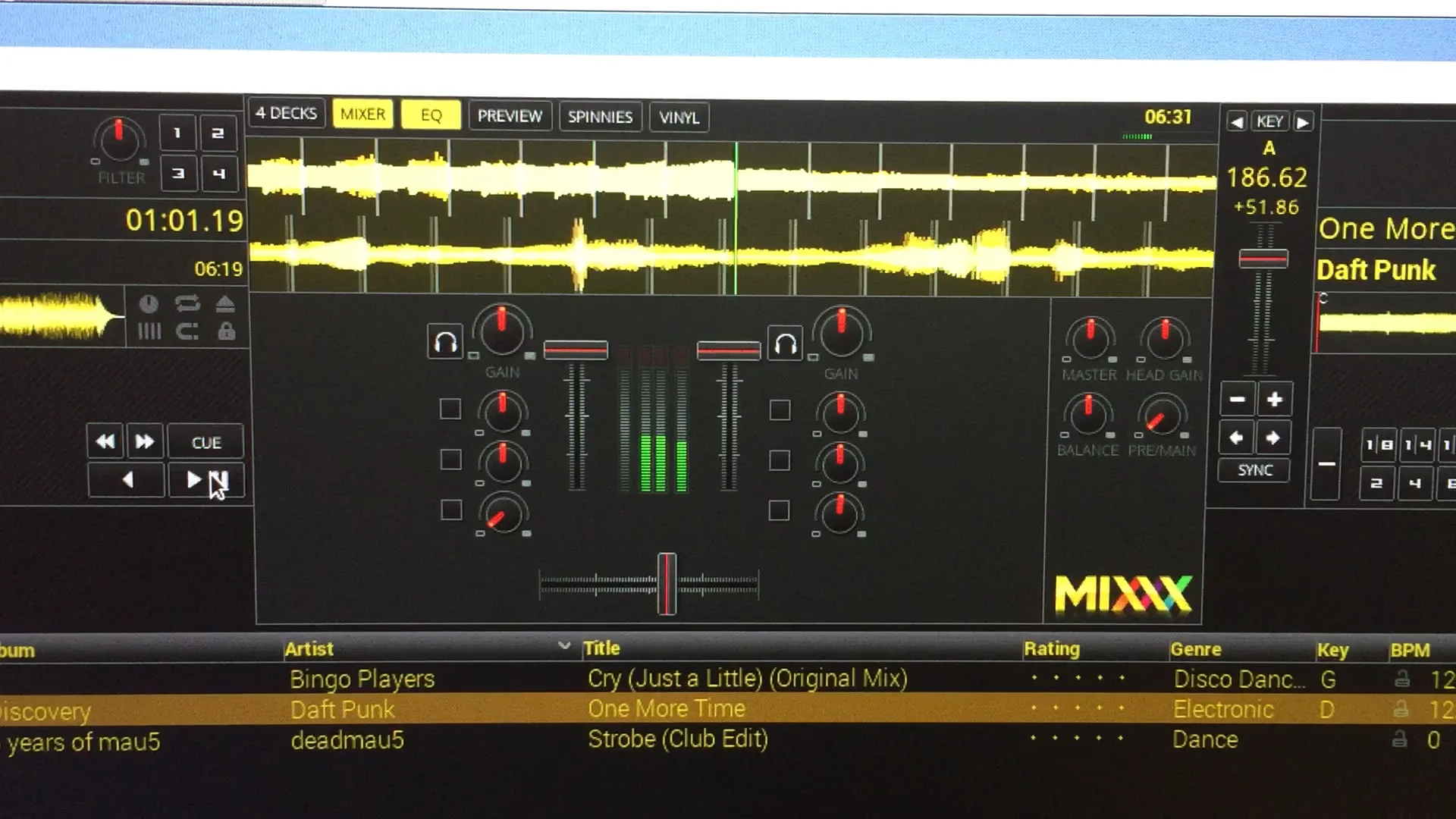
Task: Toggle repeat mode on the left deck
Action: pos(187,304)
